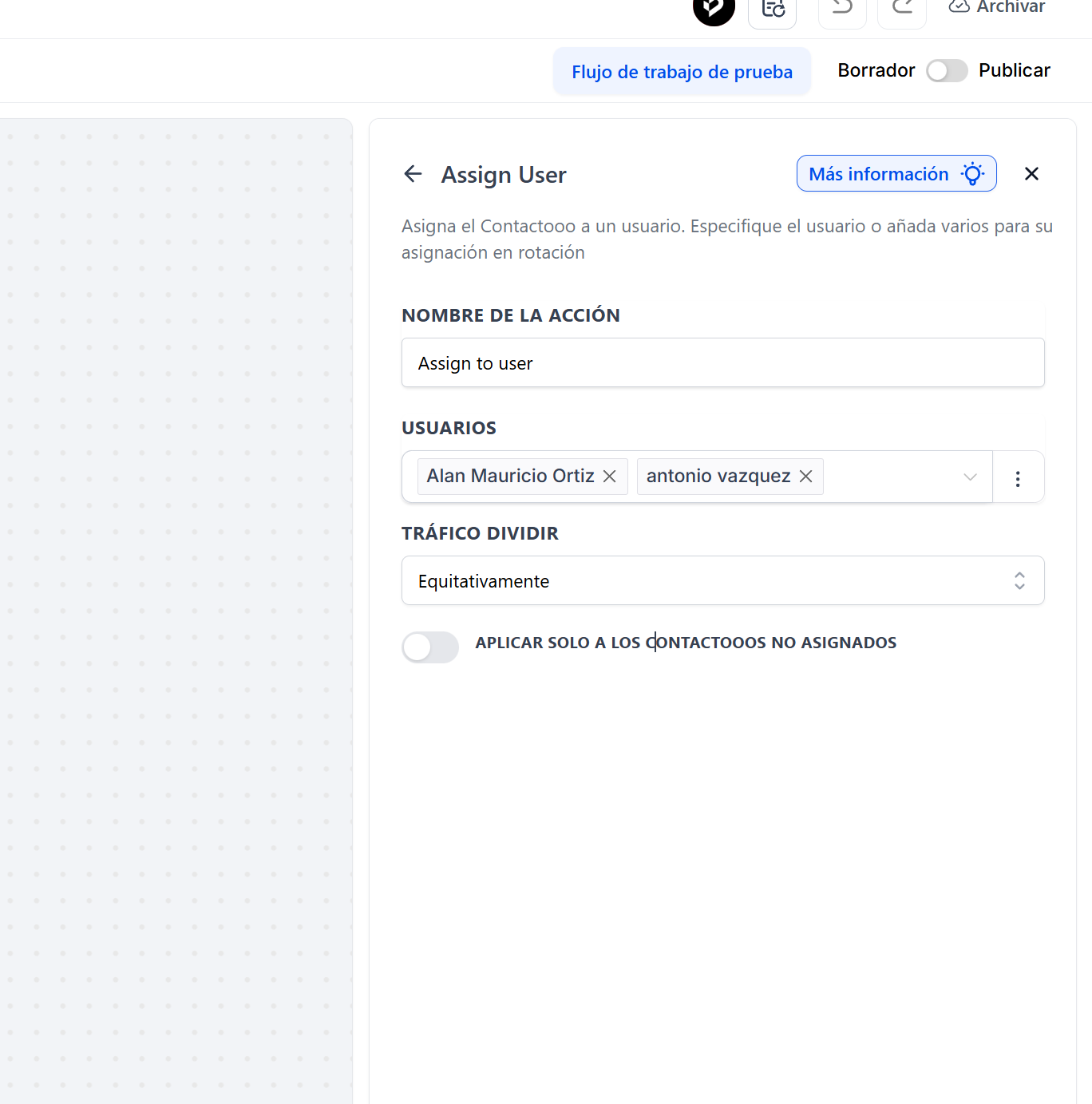Click the black logo icon in top toolbar
The height and width of the screenshot is (1104, 1092).
click(x=713, y=10)
